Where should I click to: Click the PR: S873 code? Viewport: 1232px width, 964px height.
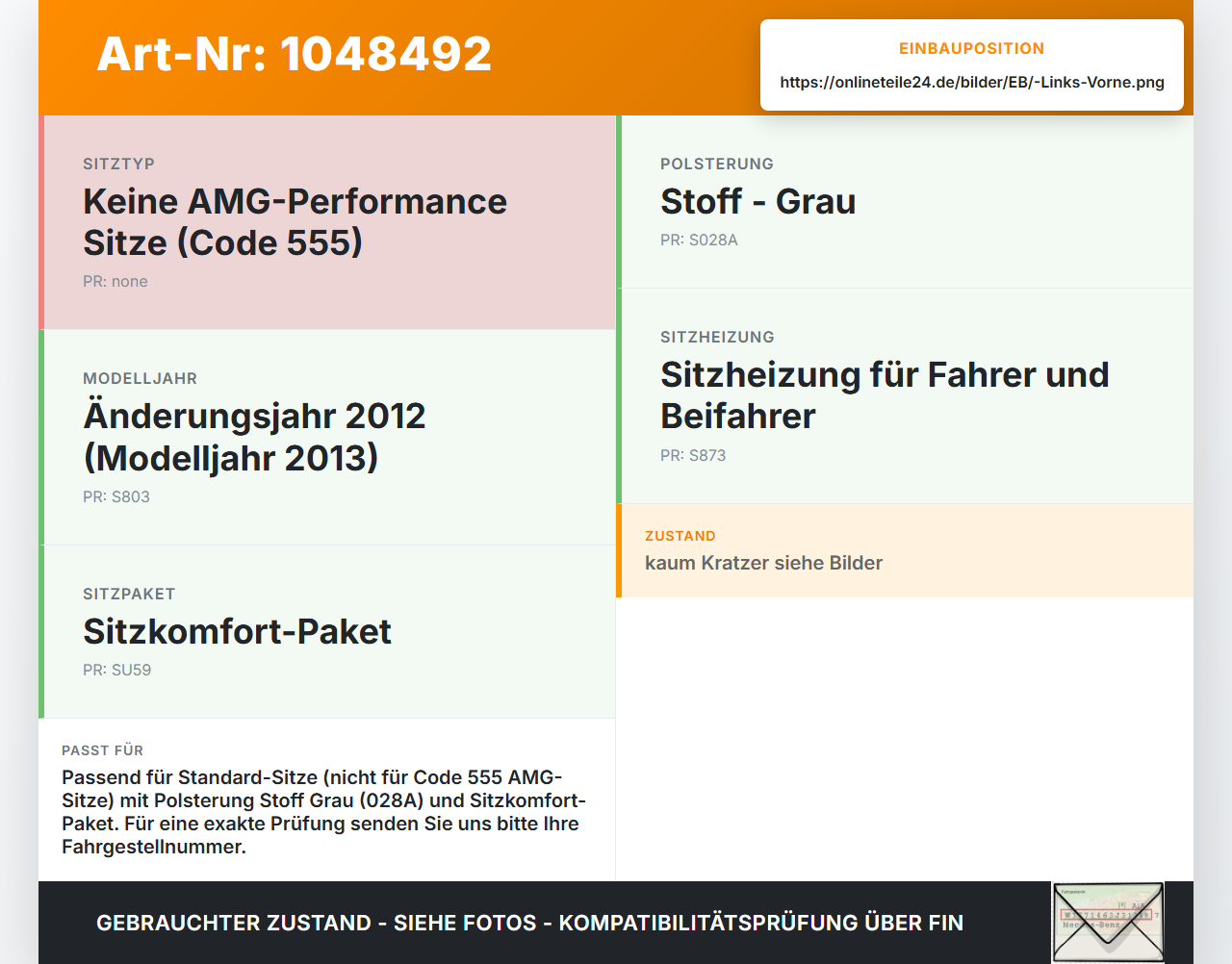tap(693, 456)
